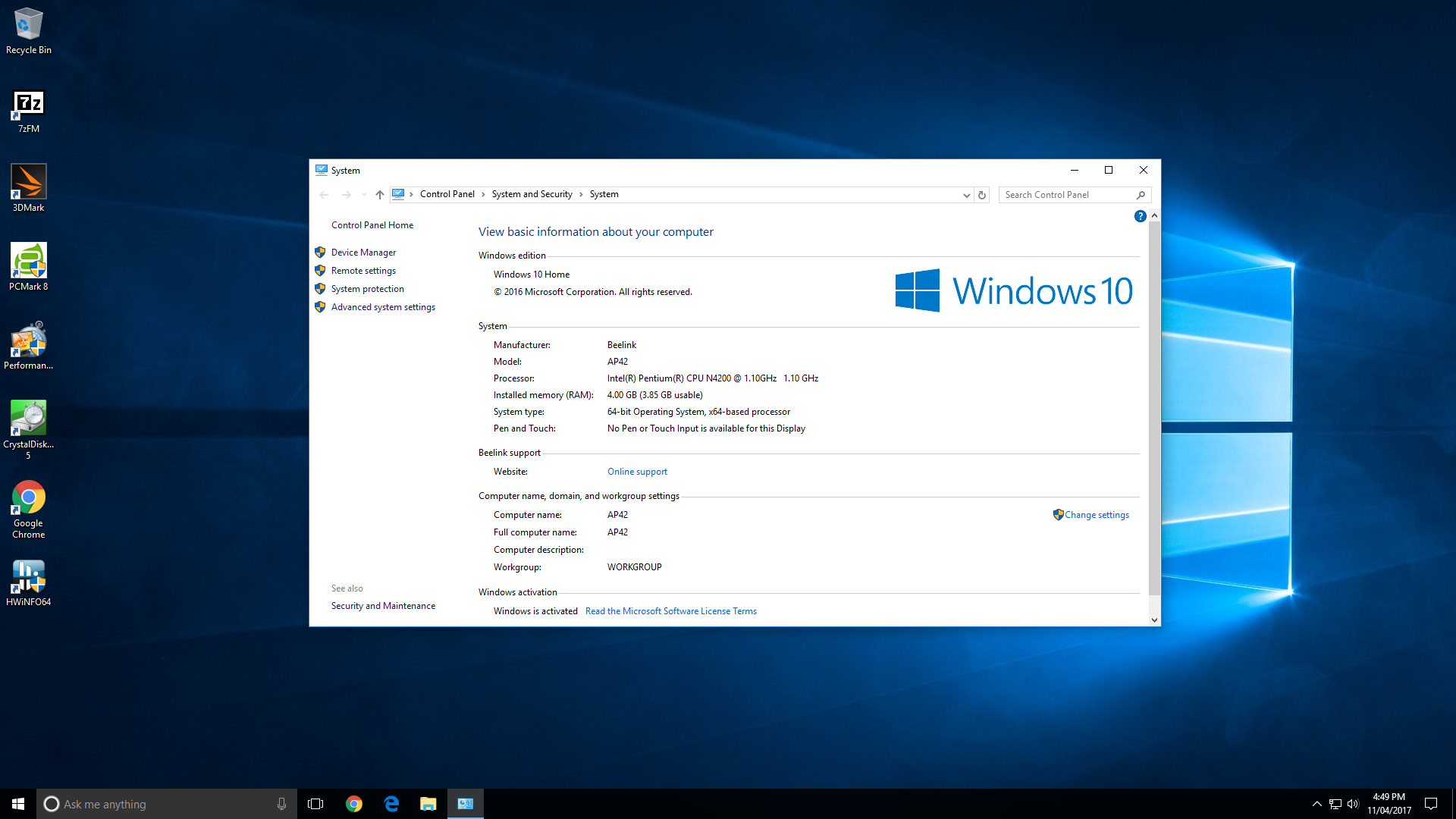Click the blue help question mark icon
The height and width of the screenshot is (819, 1456).
(1140, 217)
